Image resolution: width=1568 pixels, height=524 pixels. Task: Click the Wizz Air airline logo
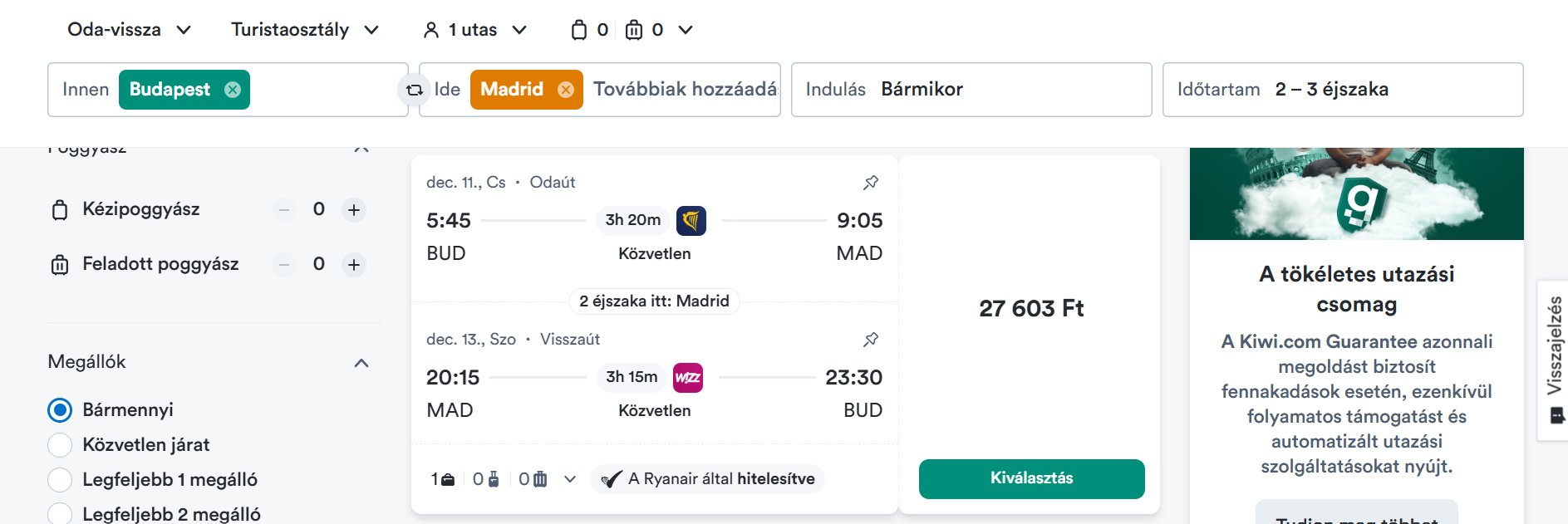[688, 378]
